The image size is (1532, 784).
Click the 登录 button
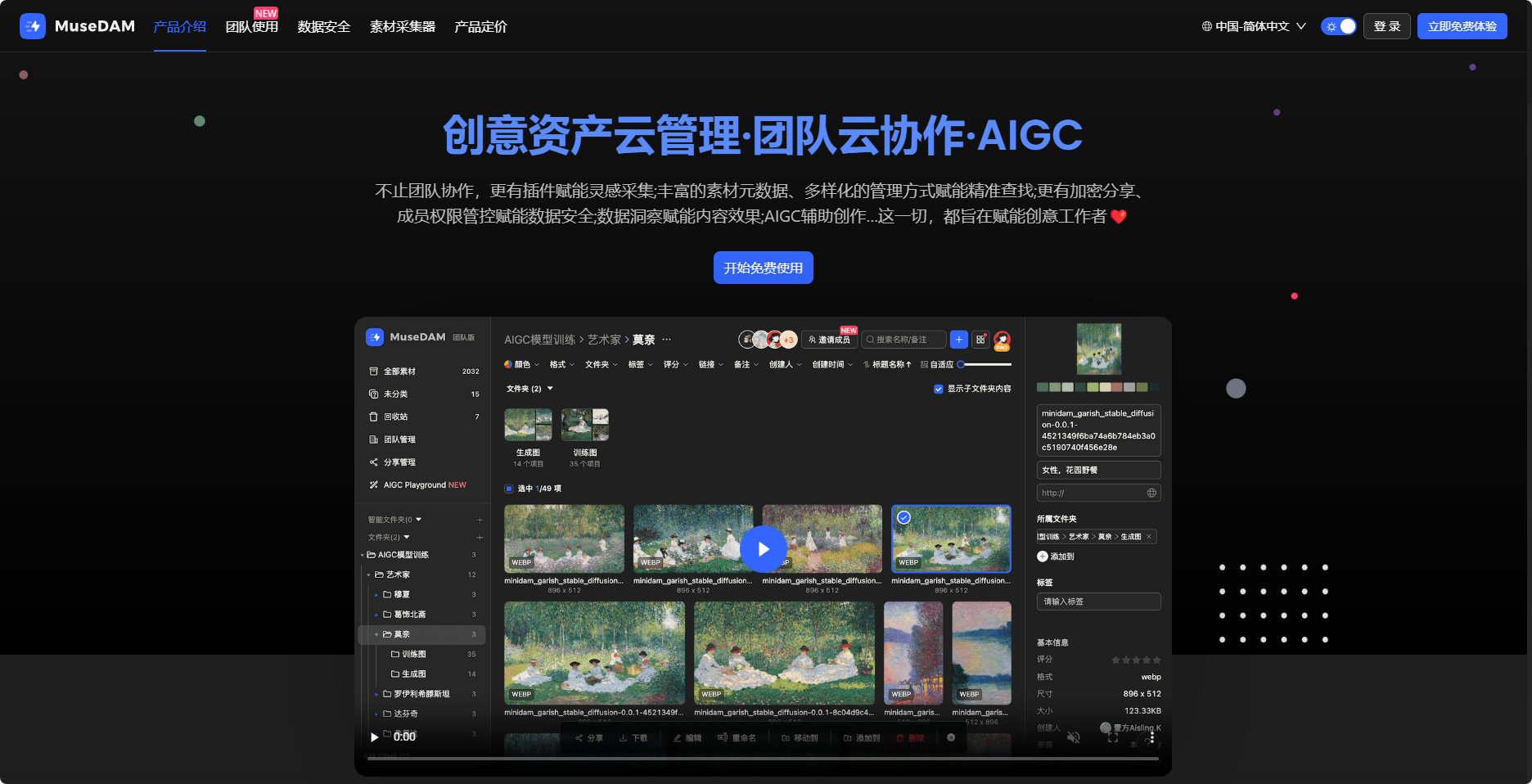(x=1387, y=26)
